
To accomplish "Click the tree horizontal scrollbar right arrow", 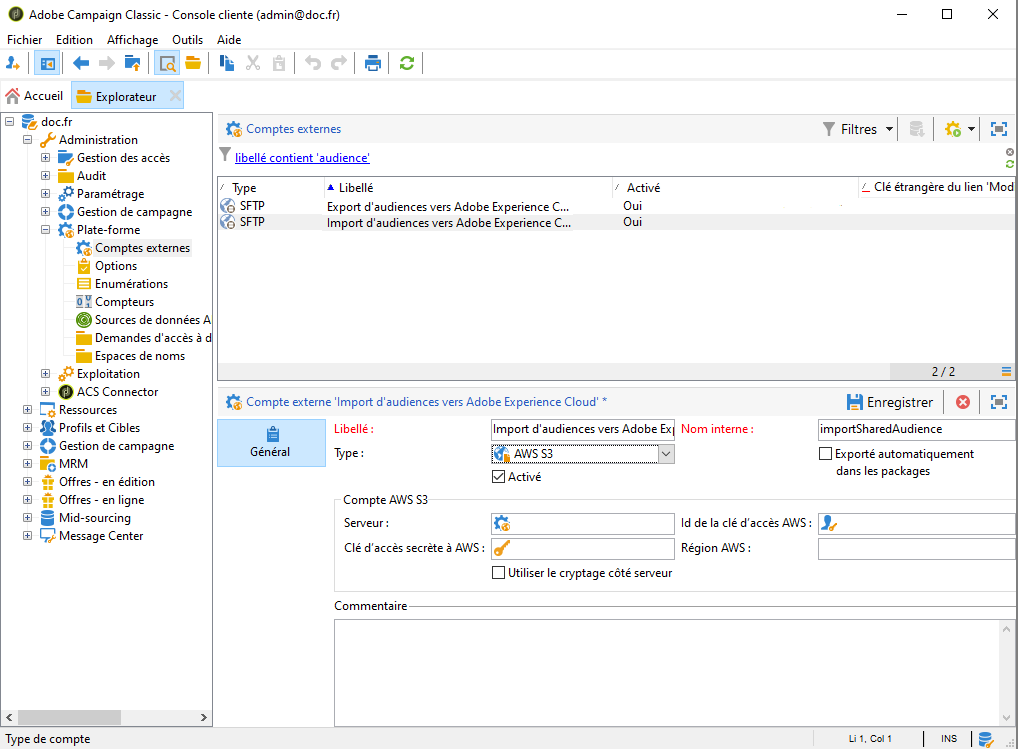I will 204,717.
